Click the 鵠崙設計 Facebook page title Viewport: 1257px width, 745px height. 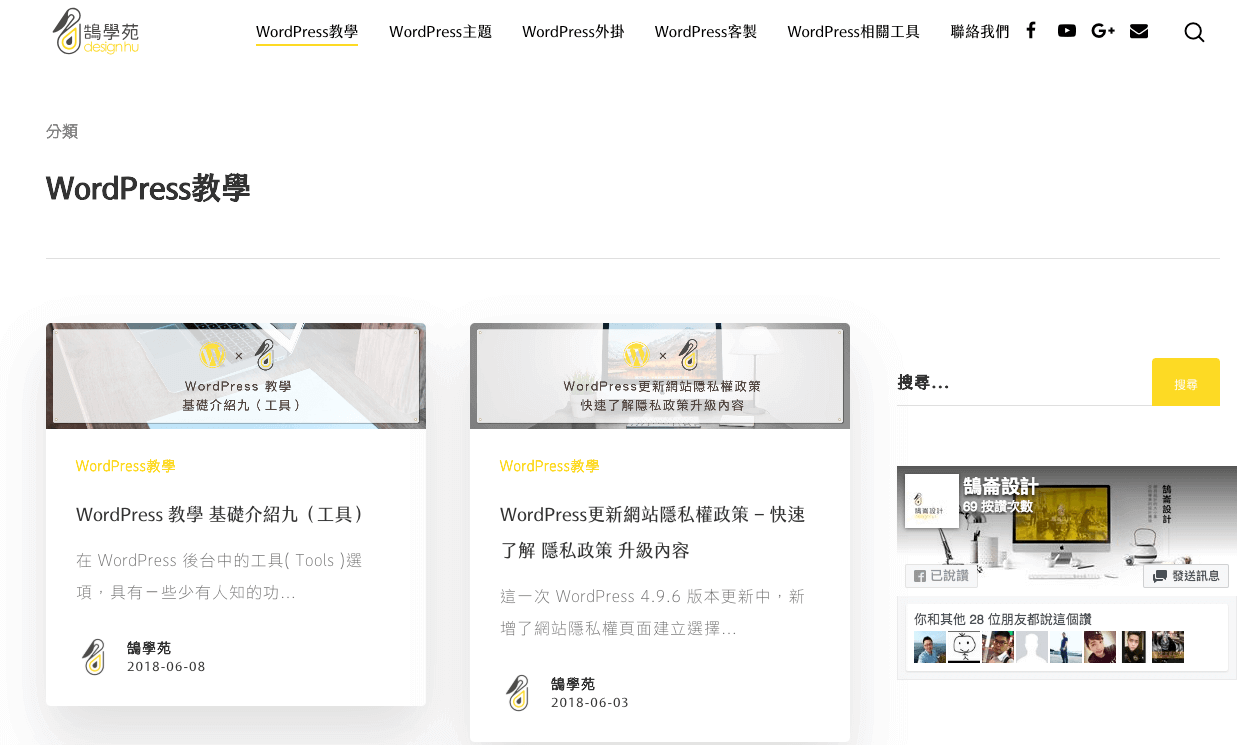point(1001,487)
